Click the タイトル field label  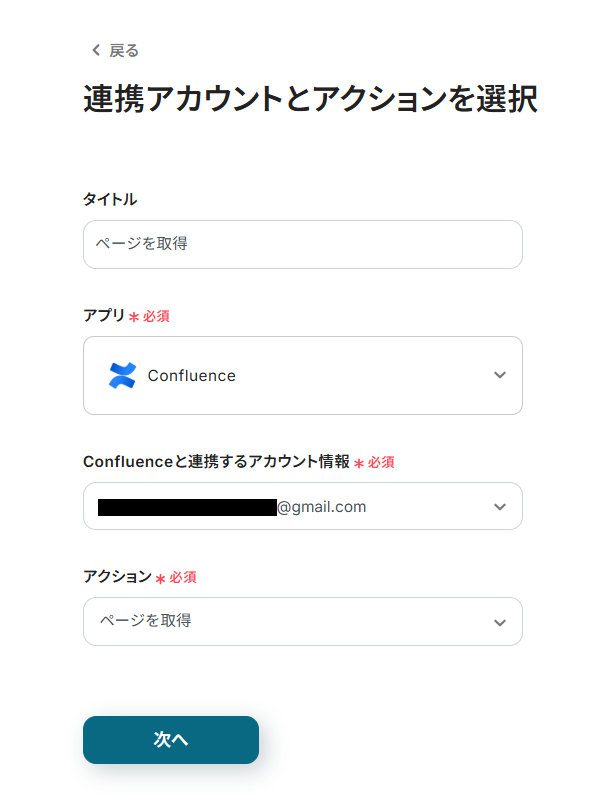(x=110, y=199)
